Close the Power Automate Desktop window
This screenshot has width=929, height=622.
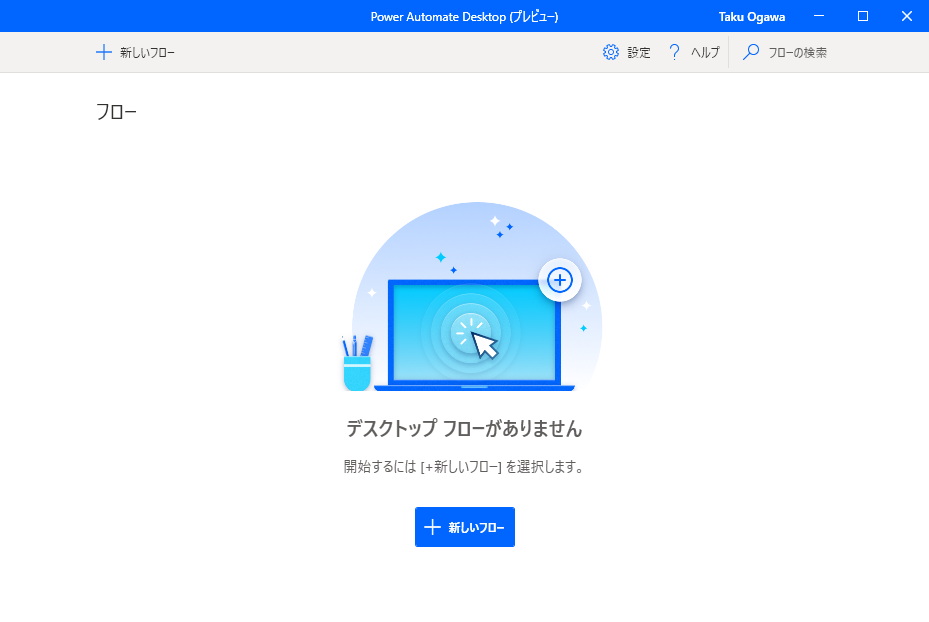click(x=906, y=16)
